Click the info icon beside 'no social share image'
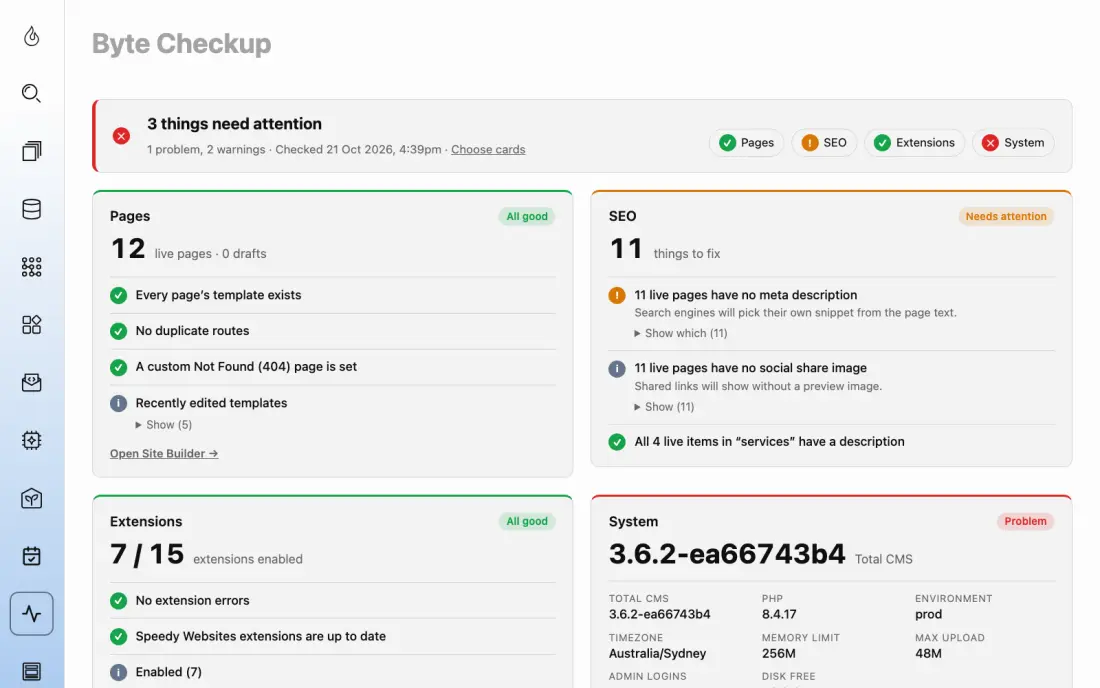The image size is (1100, 688). click(617, 368)
